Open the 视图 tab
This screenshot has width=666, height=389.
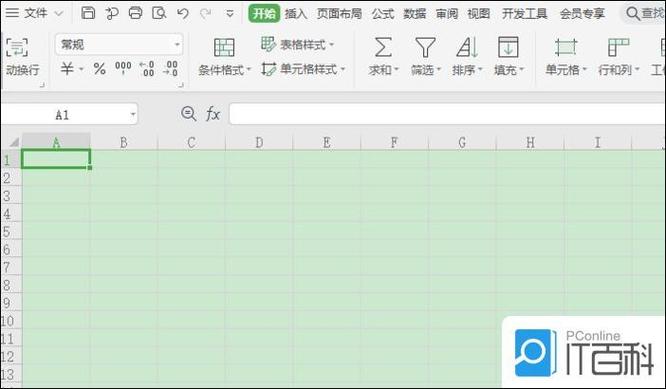[479, 14]
